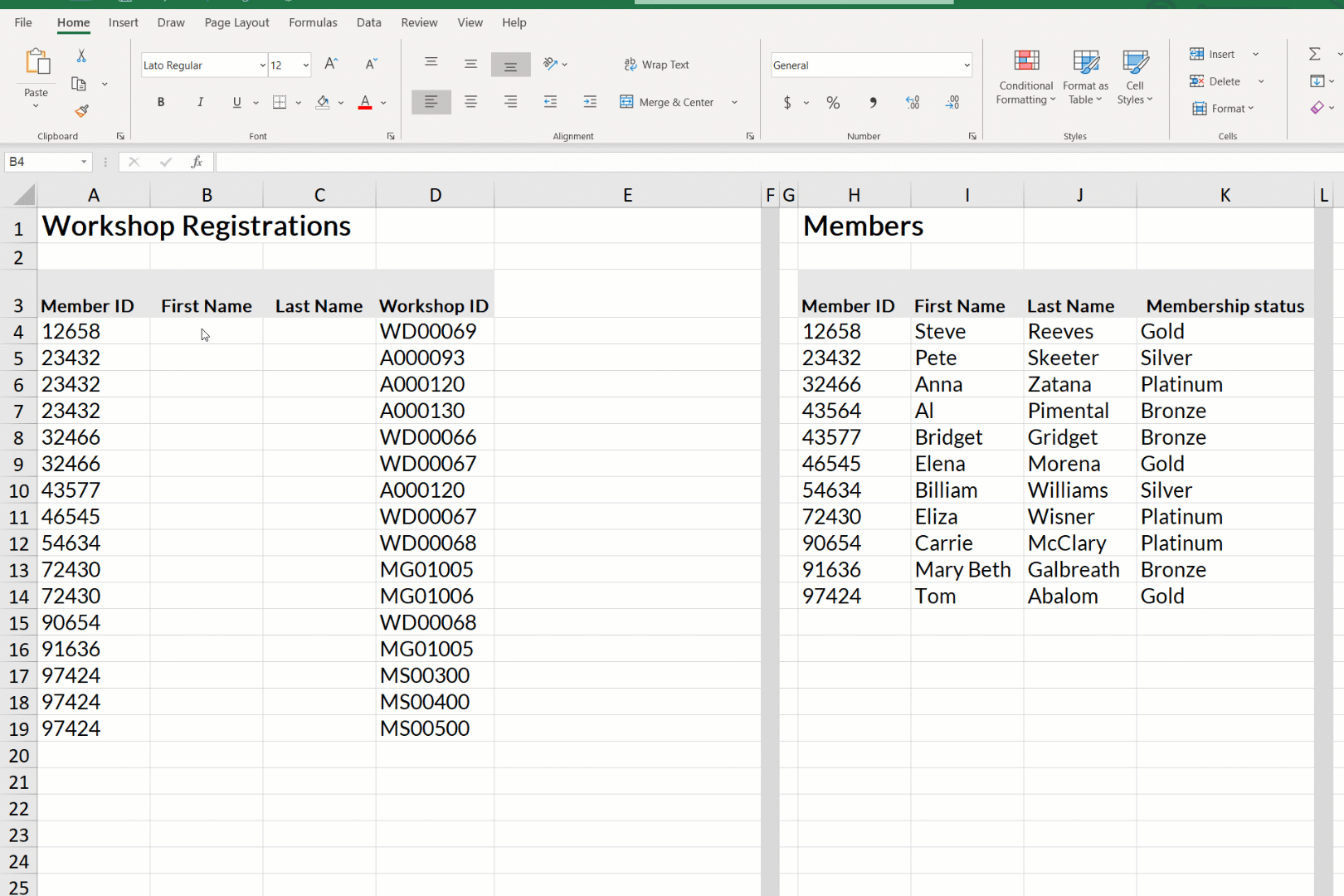Expand the Merge & Center options

[734, 102]
